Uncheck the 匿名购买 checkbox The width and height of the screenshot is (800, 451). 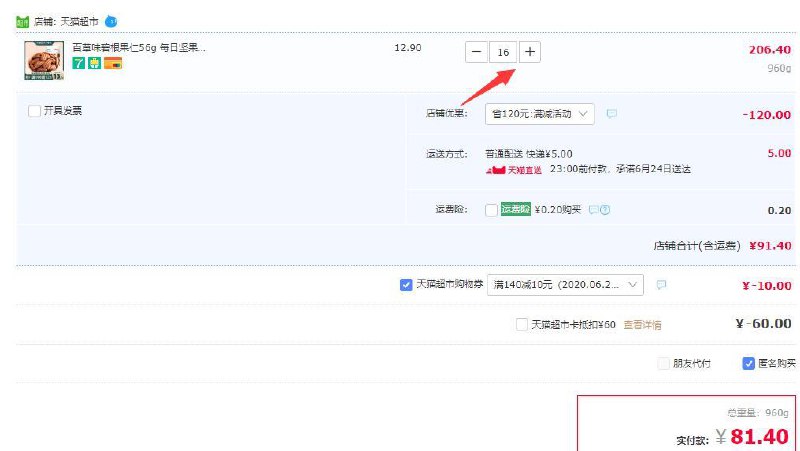[748, 363]
